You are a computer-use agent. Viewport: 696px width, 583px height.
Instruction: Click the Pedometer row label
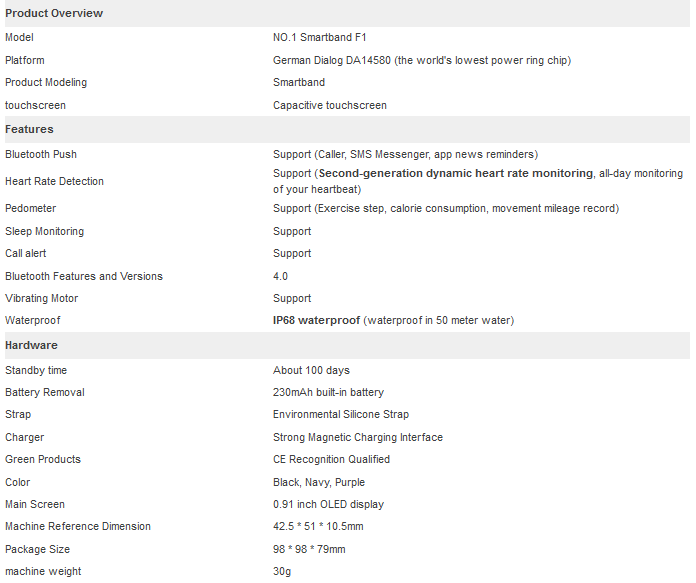click(x=31, y=208)
